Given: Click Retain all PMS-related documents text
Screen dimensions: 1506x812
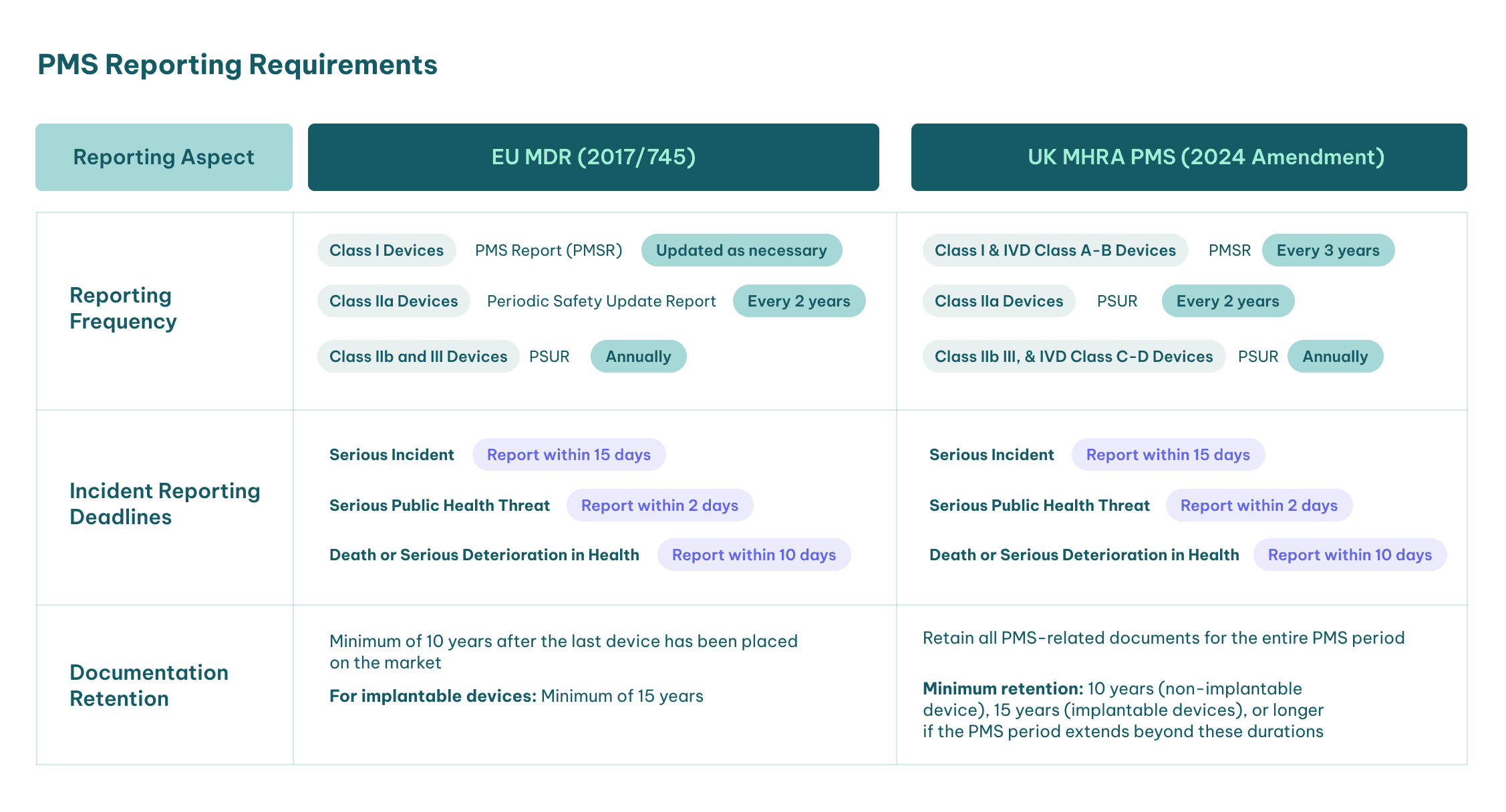Looking at the screenshot, I should (x=1164, y=638).
